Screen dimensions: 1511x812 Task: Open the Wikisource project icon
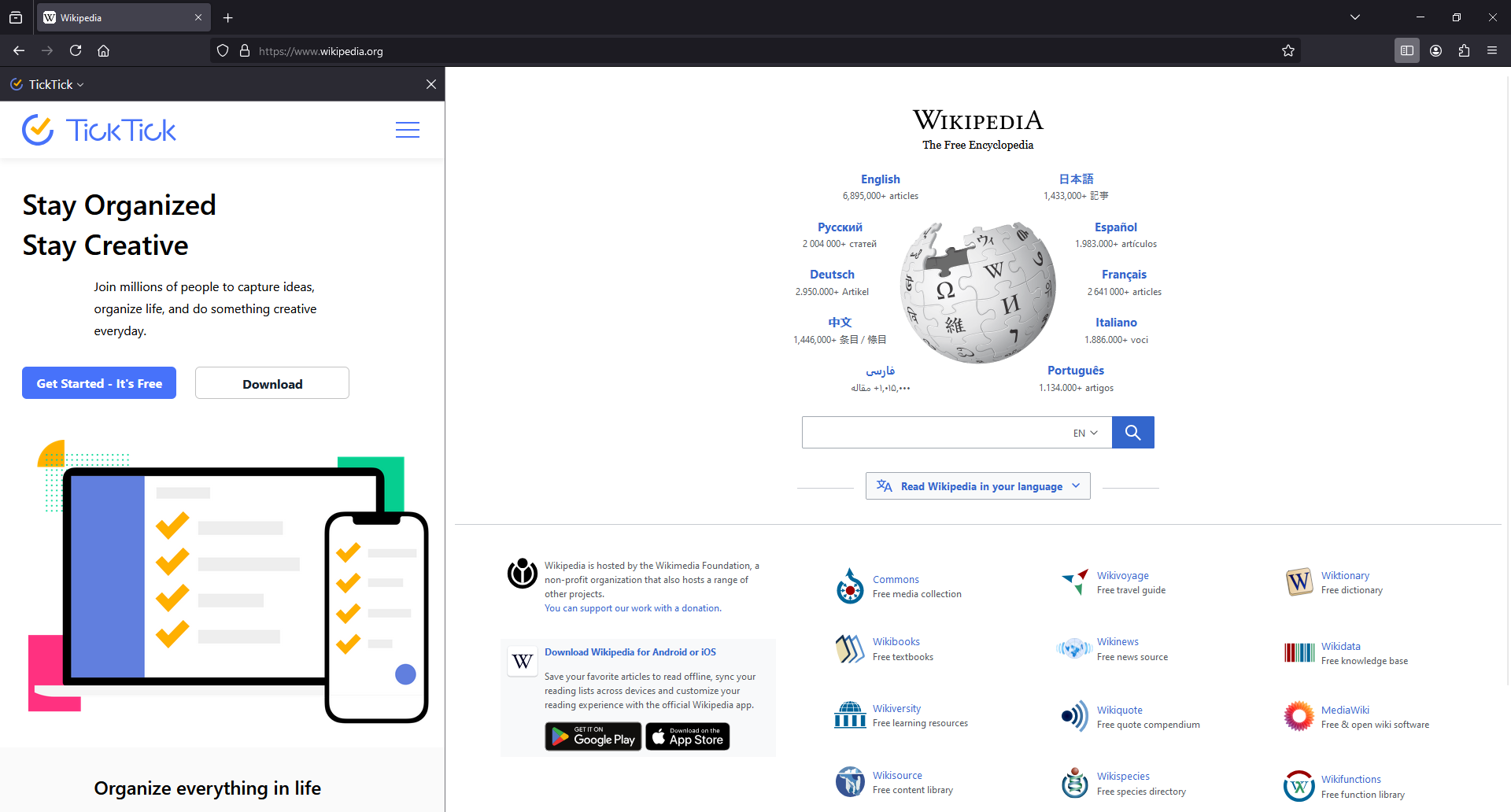tap(850, 782)
